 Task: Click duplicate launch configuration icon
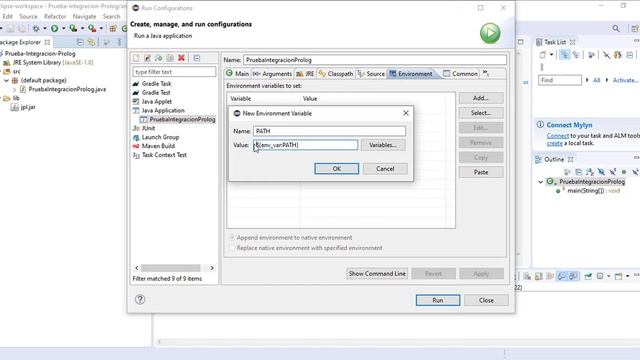(x=170, y=58)
